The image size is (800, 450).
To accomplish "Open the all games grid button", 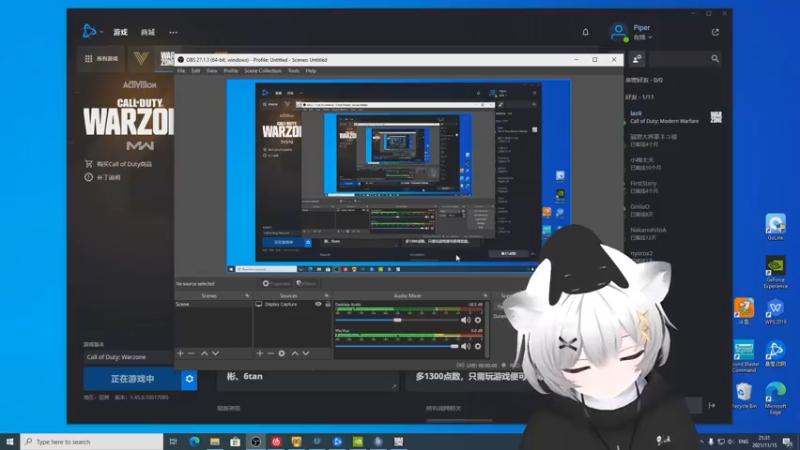I will (x=101, y=59).
